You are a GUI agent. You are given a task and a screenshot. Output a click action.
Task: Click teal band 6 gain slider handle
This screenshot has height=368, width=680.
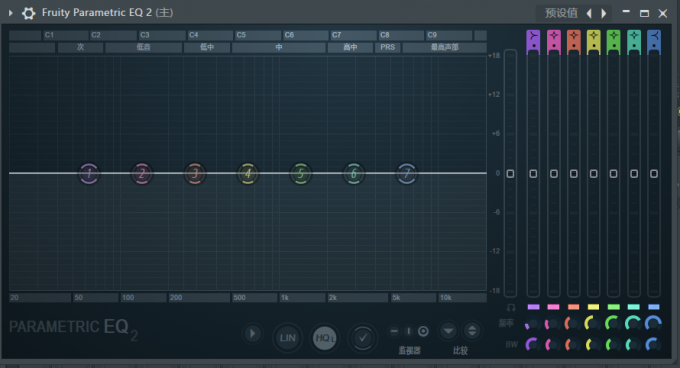point(634,174)
